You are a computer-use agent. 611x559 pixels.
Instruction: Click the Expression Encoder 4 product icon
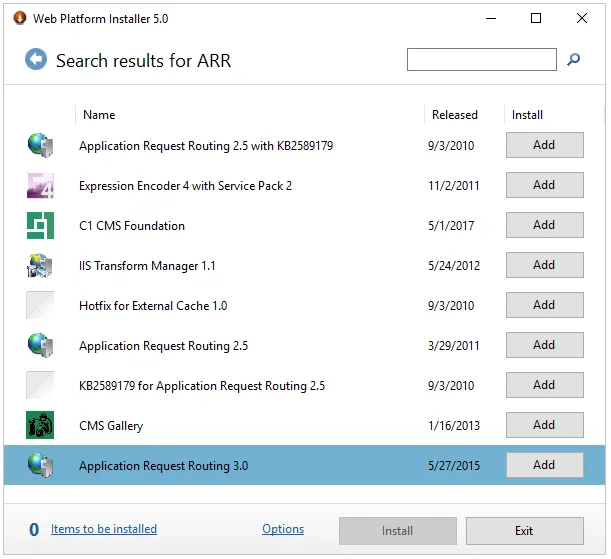(40, 186)
